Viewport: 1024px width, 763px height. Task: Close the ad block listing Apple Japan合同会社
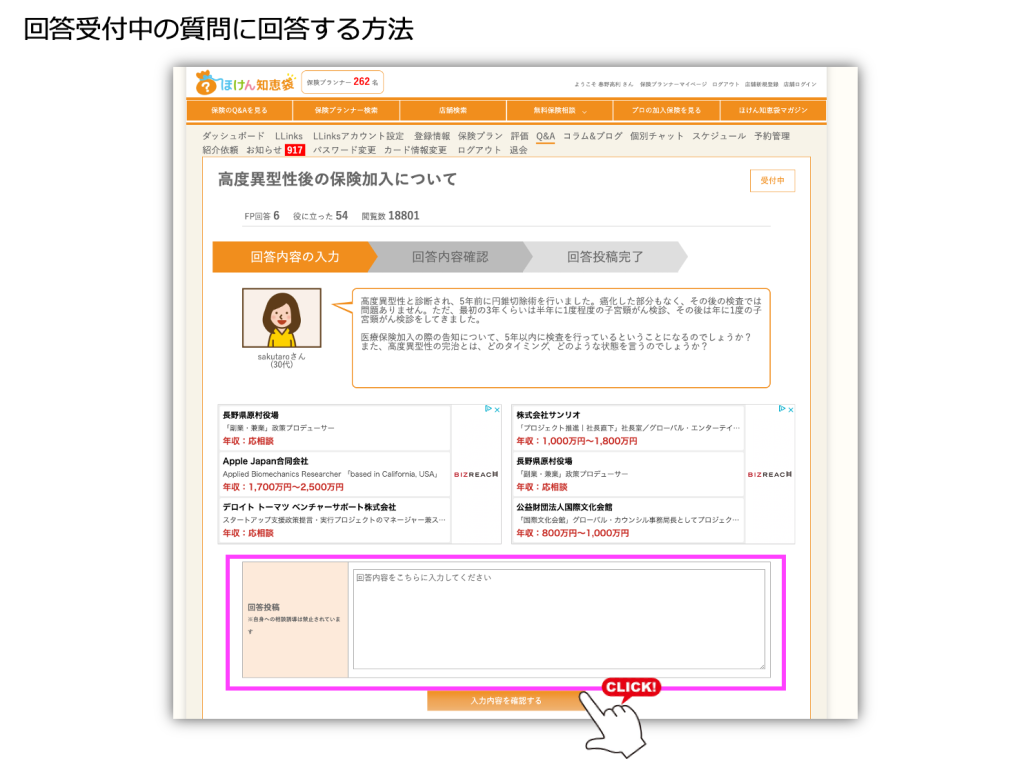click(497, 410)
